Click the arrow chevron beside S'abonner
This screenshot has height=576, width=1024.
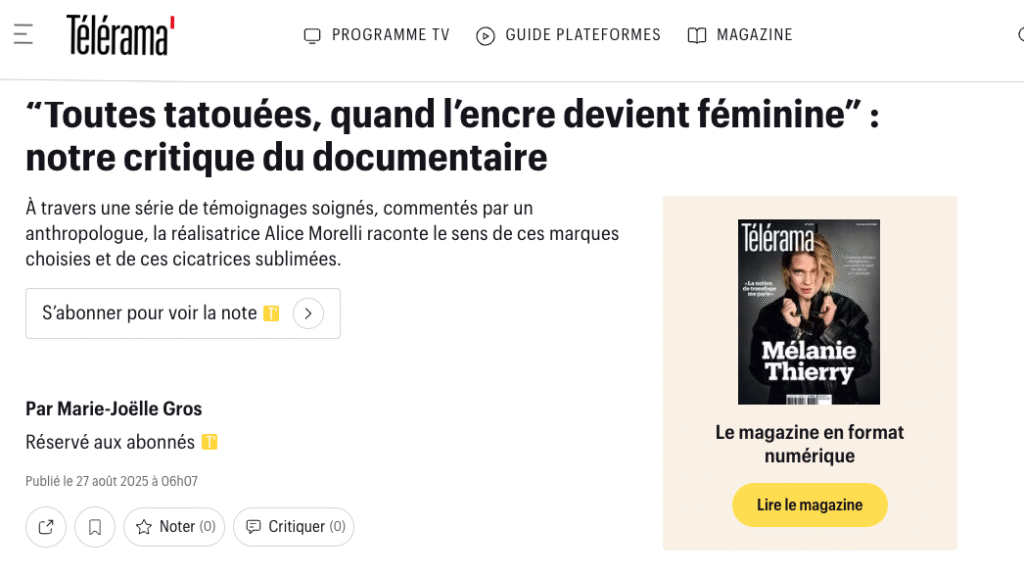tap(308, 313)
